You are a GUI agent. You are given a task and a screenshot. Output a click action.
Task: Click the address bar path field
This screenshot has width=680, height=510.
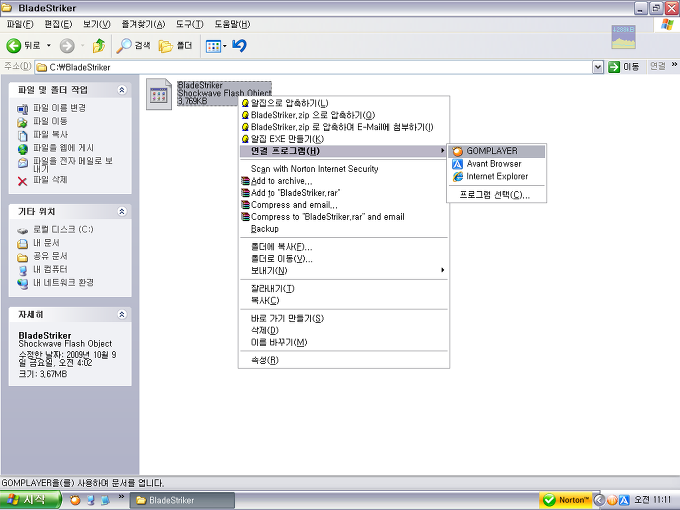click(313, 67)
